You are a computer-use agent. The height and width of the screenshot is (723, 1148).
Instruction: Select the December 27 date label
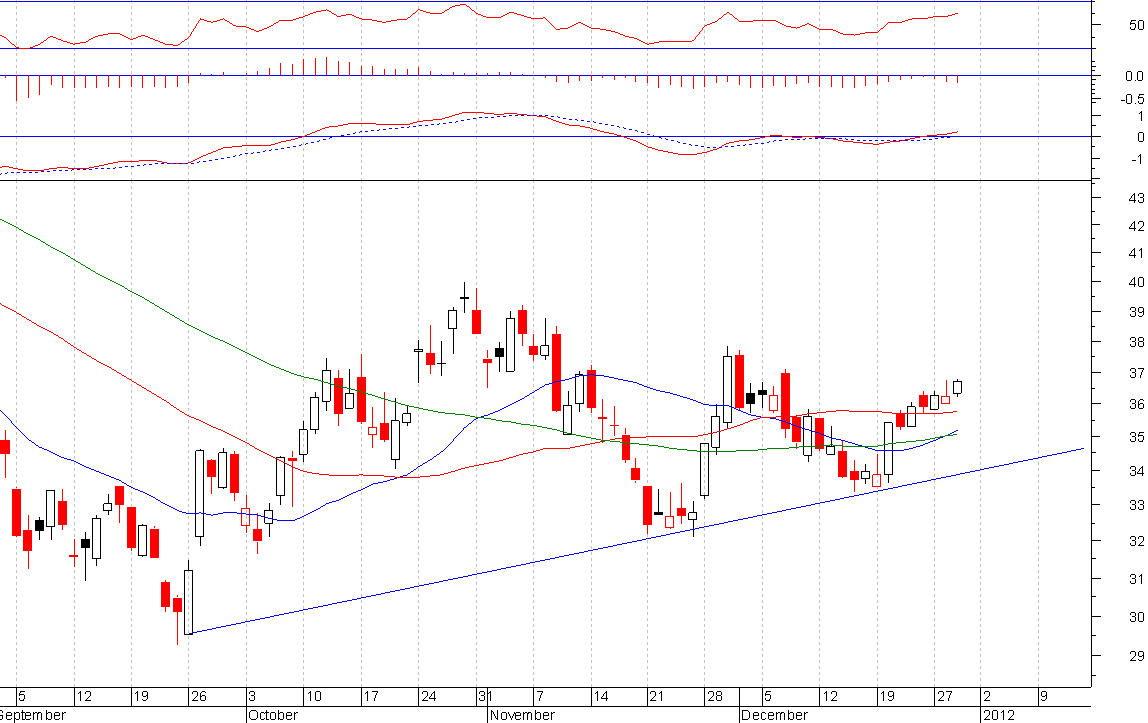[944, 696]
